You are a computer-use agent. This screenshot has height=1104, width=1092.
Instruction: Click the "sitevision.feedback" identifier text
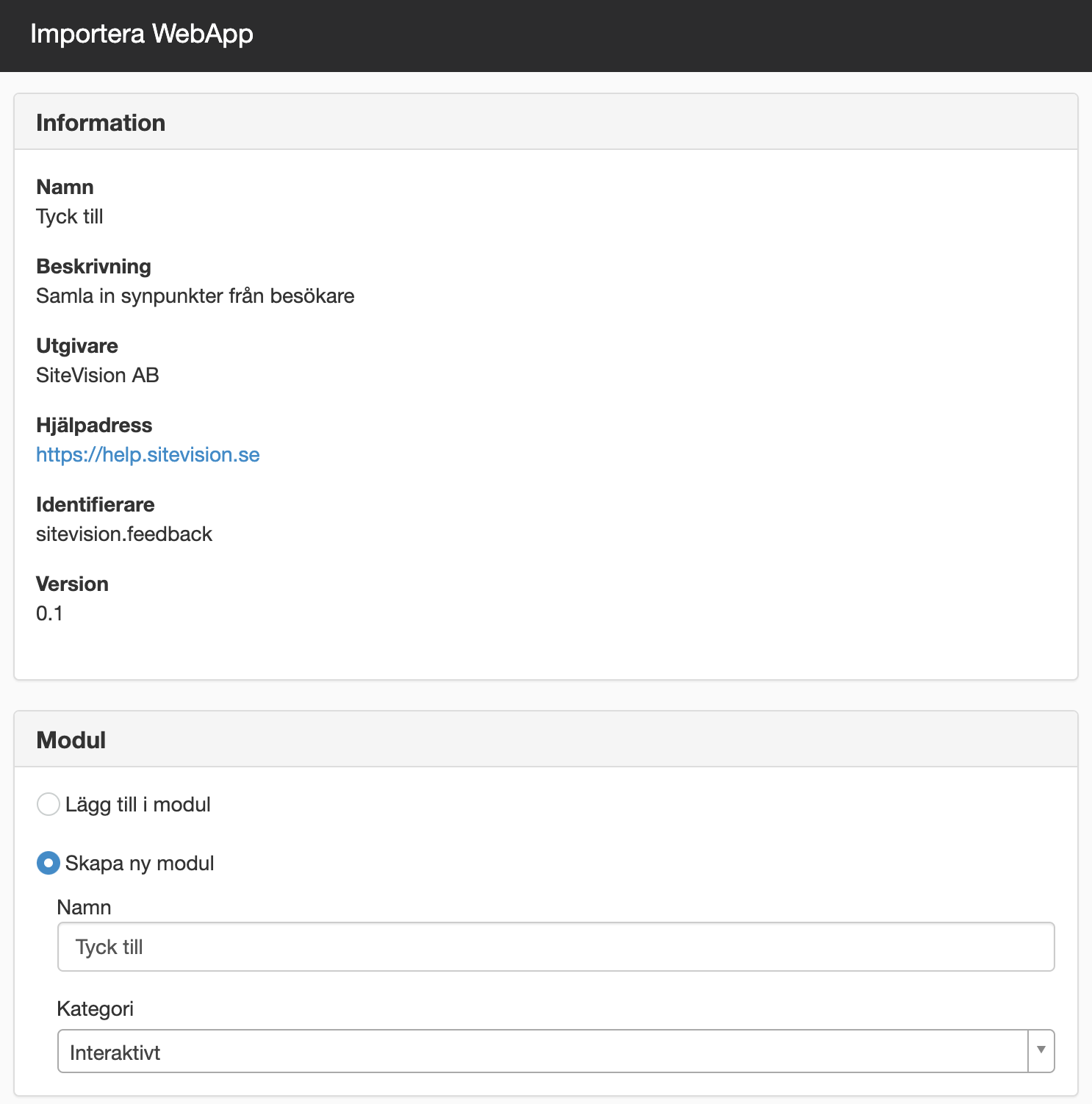click(x=124, y=534)
